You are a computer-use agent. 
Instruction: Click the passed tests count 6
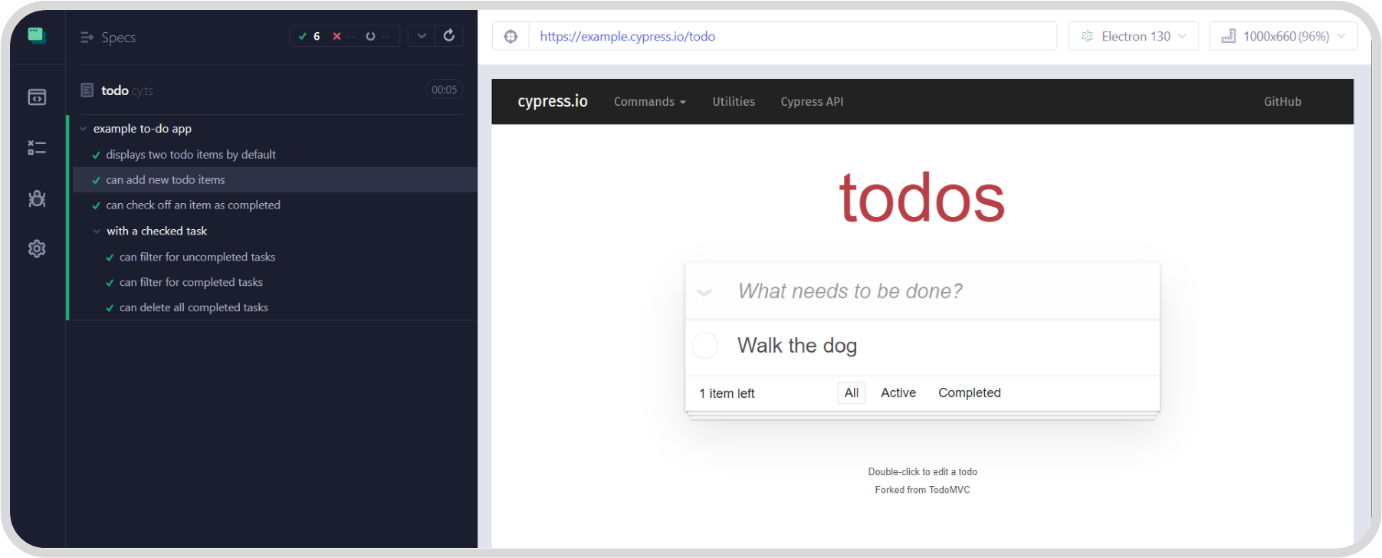(309, 36)
